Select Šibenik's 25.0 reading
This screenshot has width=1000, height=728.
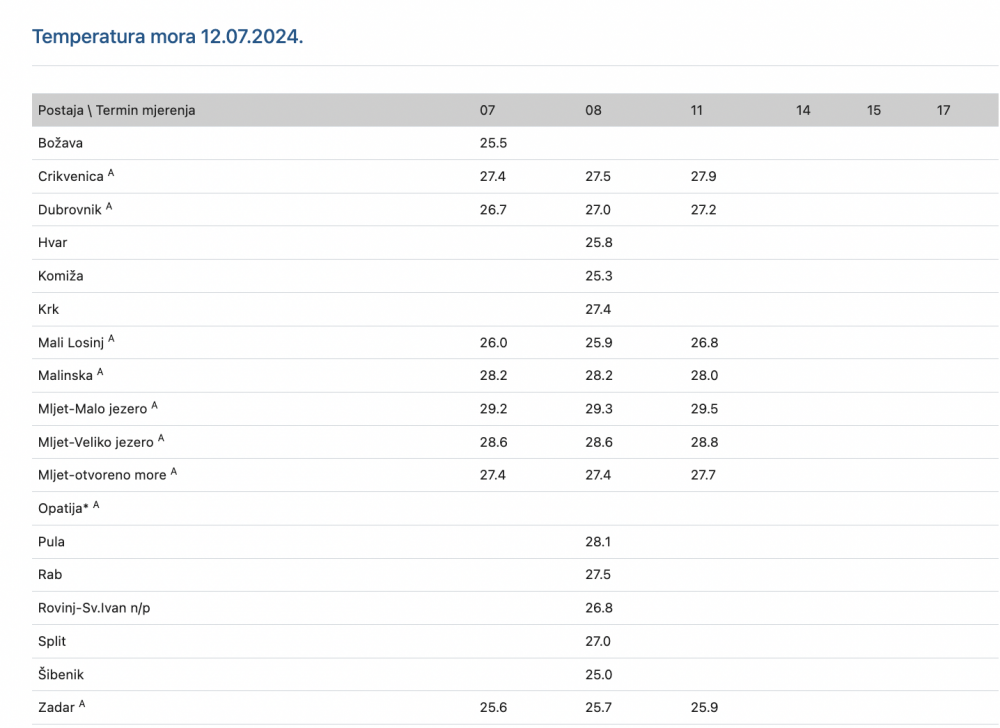pyautogui.click(x=599, y=674)
